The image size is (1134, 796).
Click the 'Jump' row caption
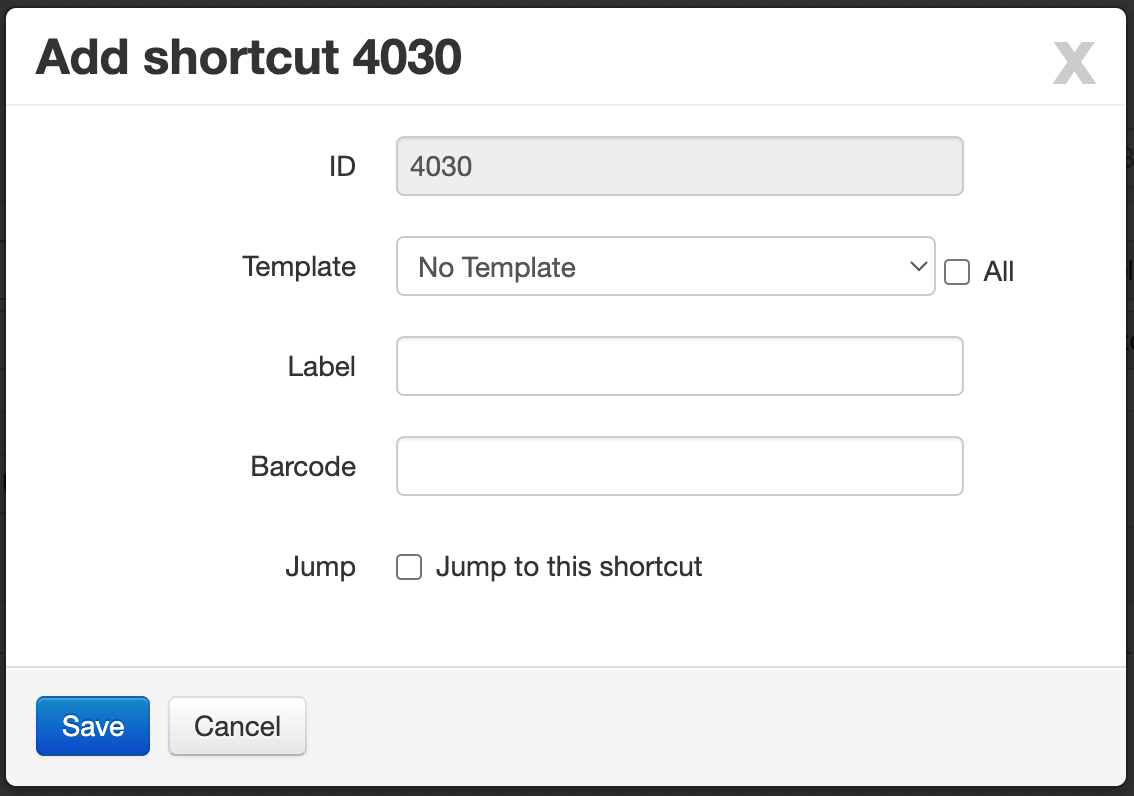click(x=320, y=567)
